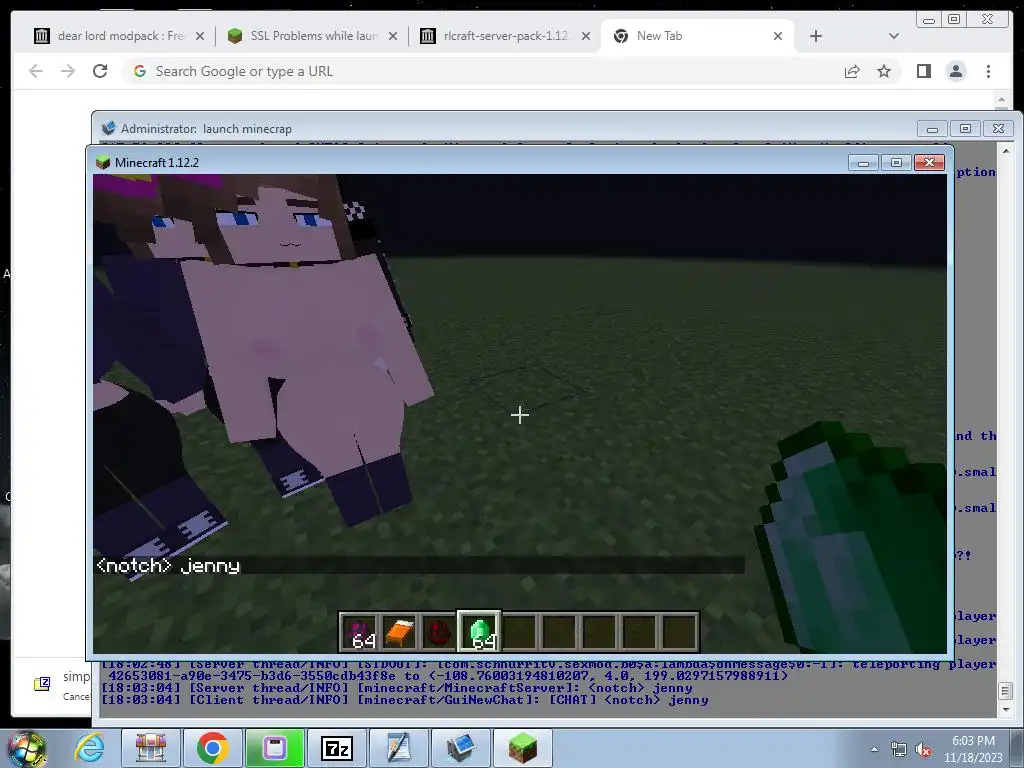Click the Minecraft 1.12.2 window icon
1024x768 pixels.
coord(103,162)
